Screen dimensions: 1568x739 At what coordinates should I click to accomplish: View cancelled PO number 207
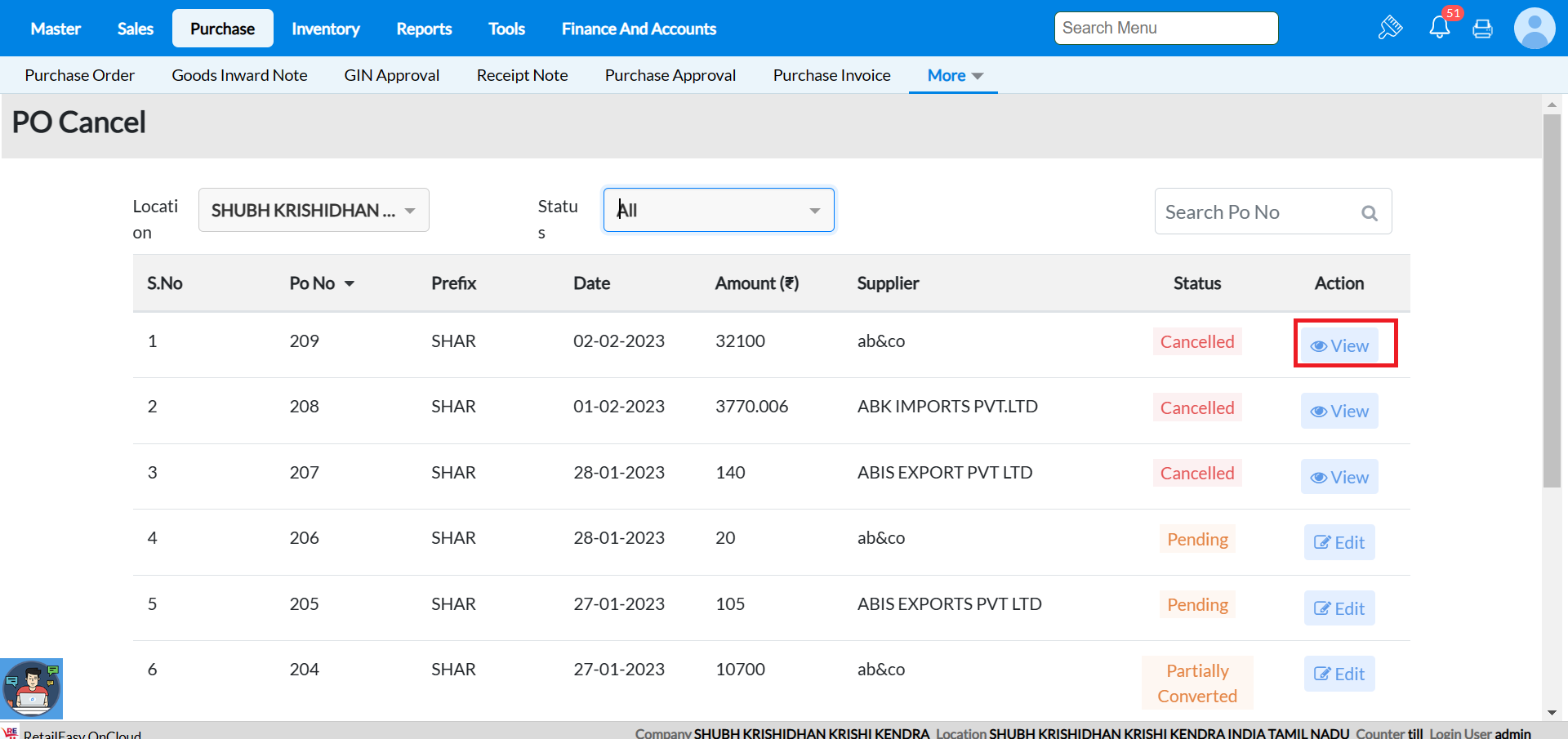tap(1339, 478)
